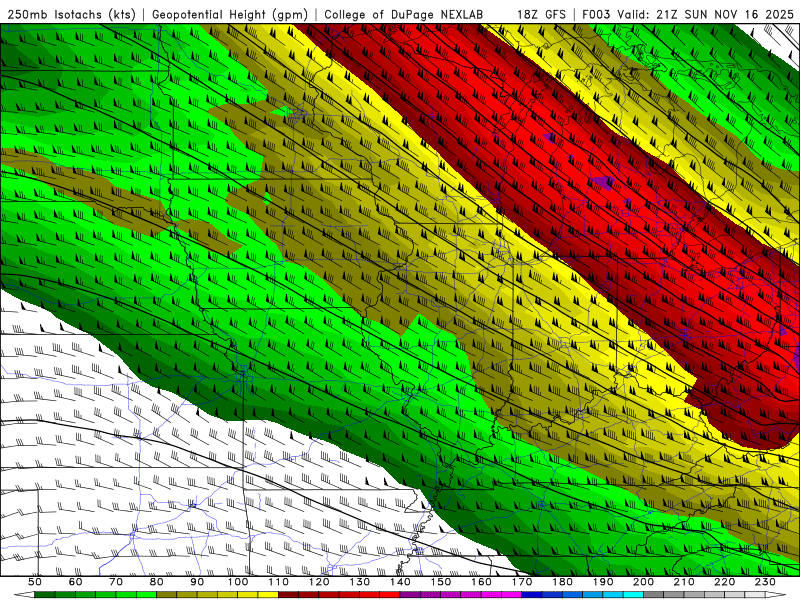Select the 180 kt legend label
The height and width of the screenshot is (600, 800).
562,582
